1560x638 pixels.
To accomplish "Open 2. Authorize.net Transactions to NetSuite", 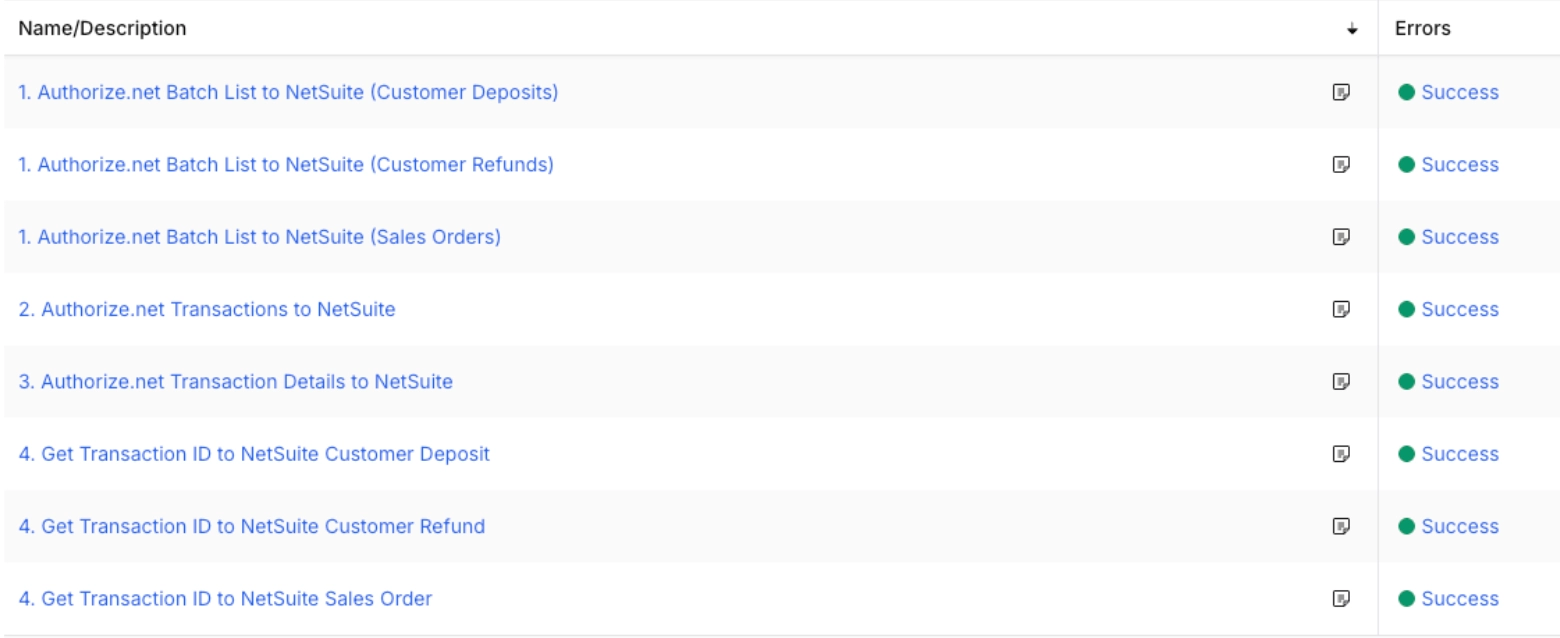I will [x=207, y=310].
